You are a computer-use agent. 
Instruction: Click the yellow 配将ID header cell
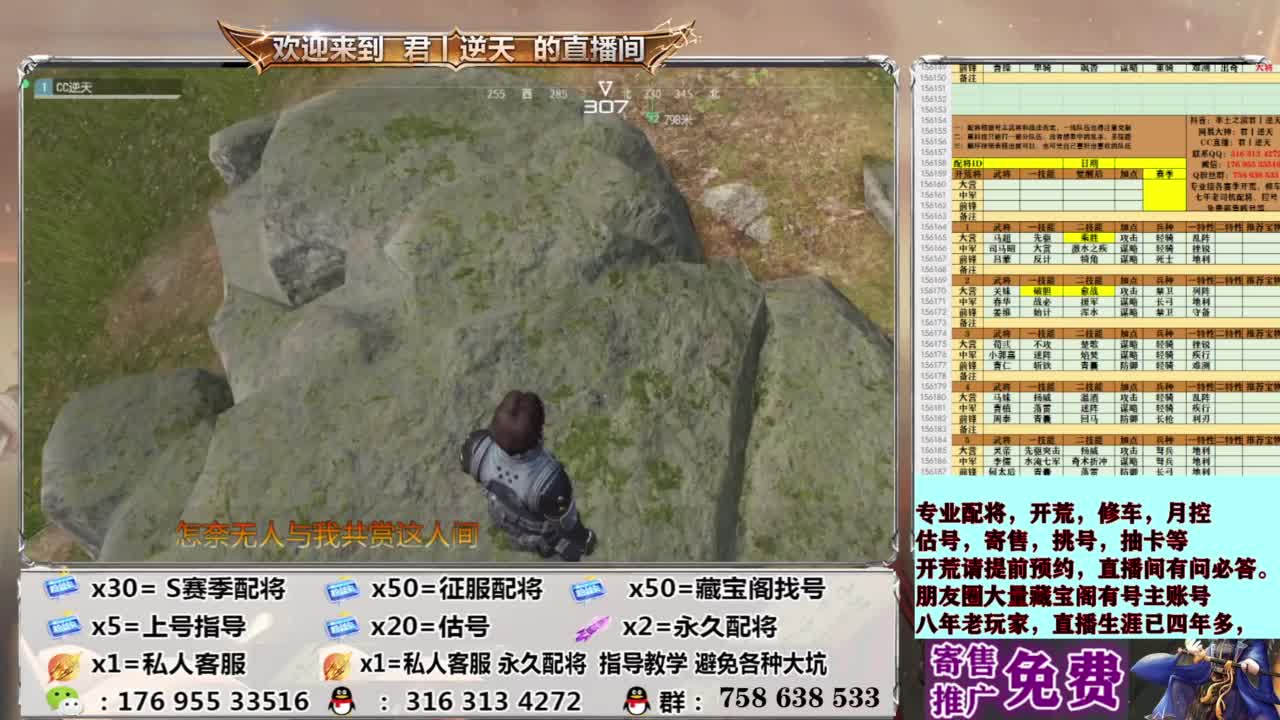click(x=968, y=163)
